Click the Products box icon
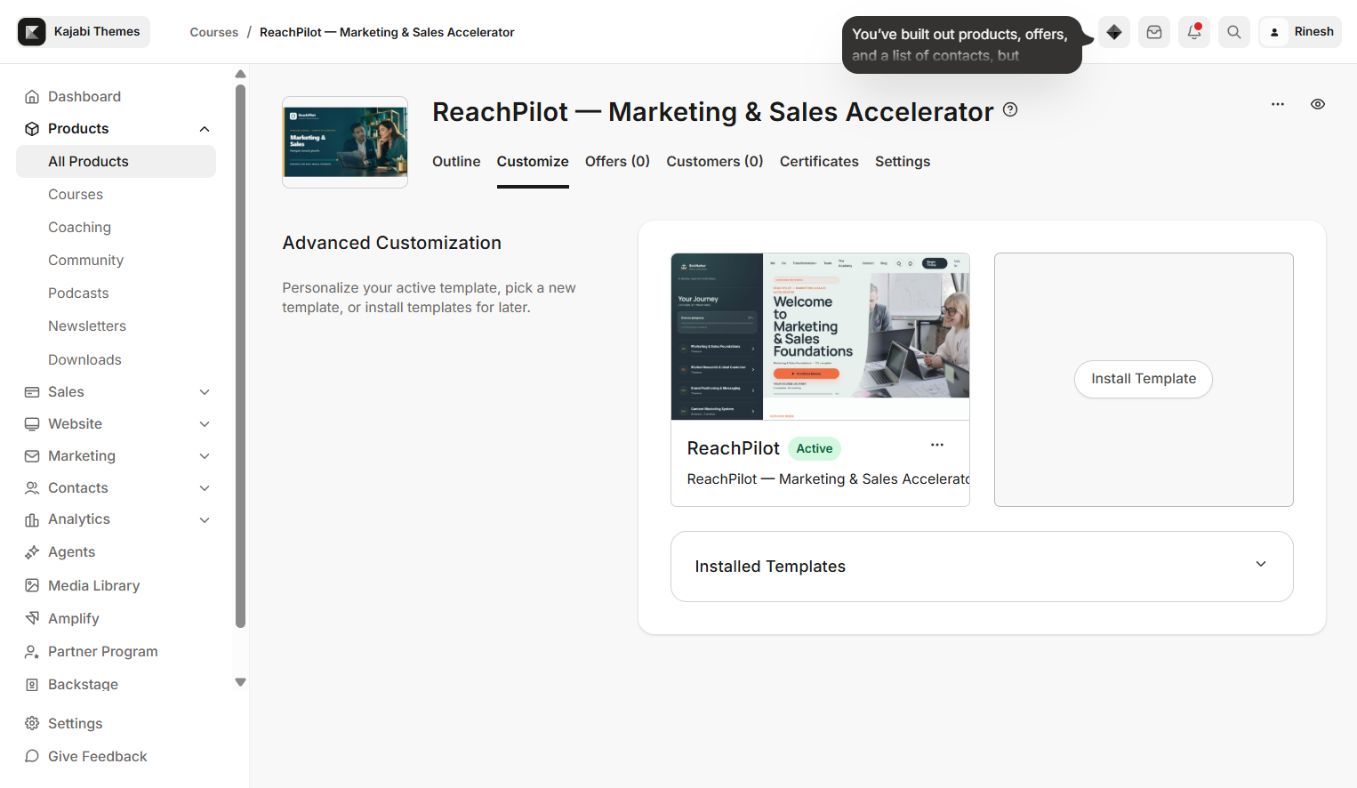Viewport: 1357px width, 788px height. 31,129
